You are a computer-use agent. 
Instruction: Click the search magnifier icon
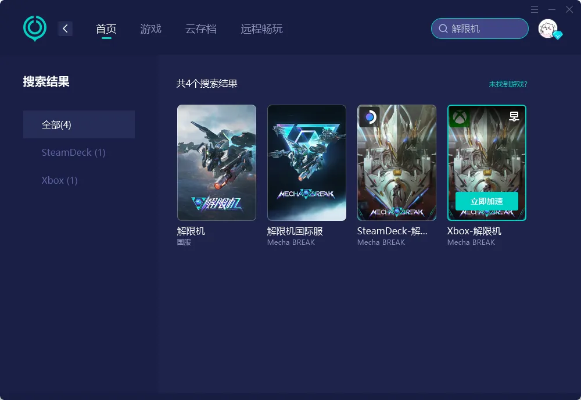(443, 29)
